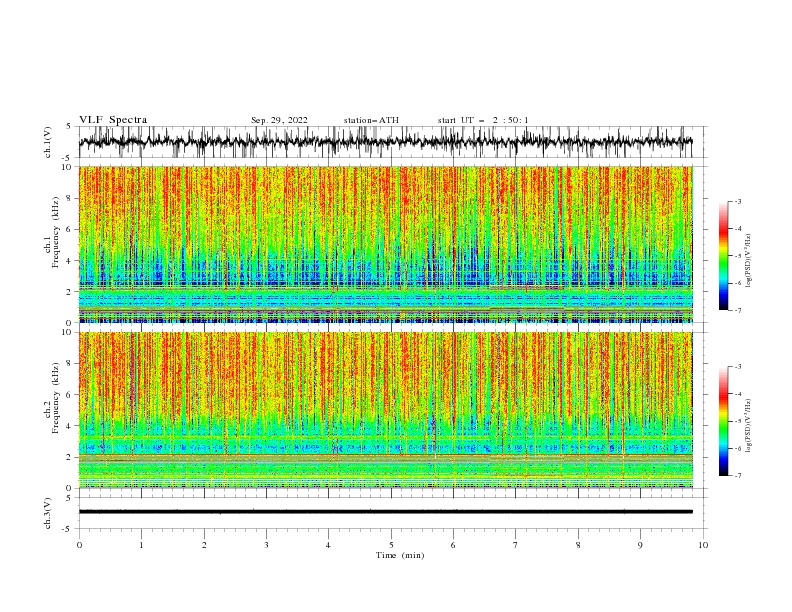792x612 pixels.
Task: Click the ch.1 voltage waveform trace
Action: click(x=385, y=142)
